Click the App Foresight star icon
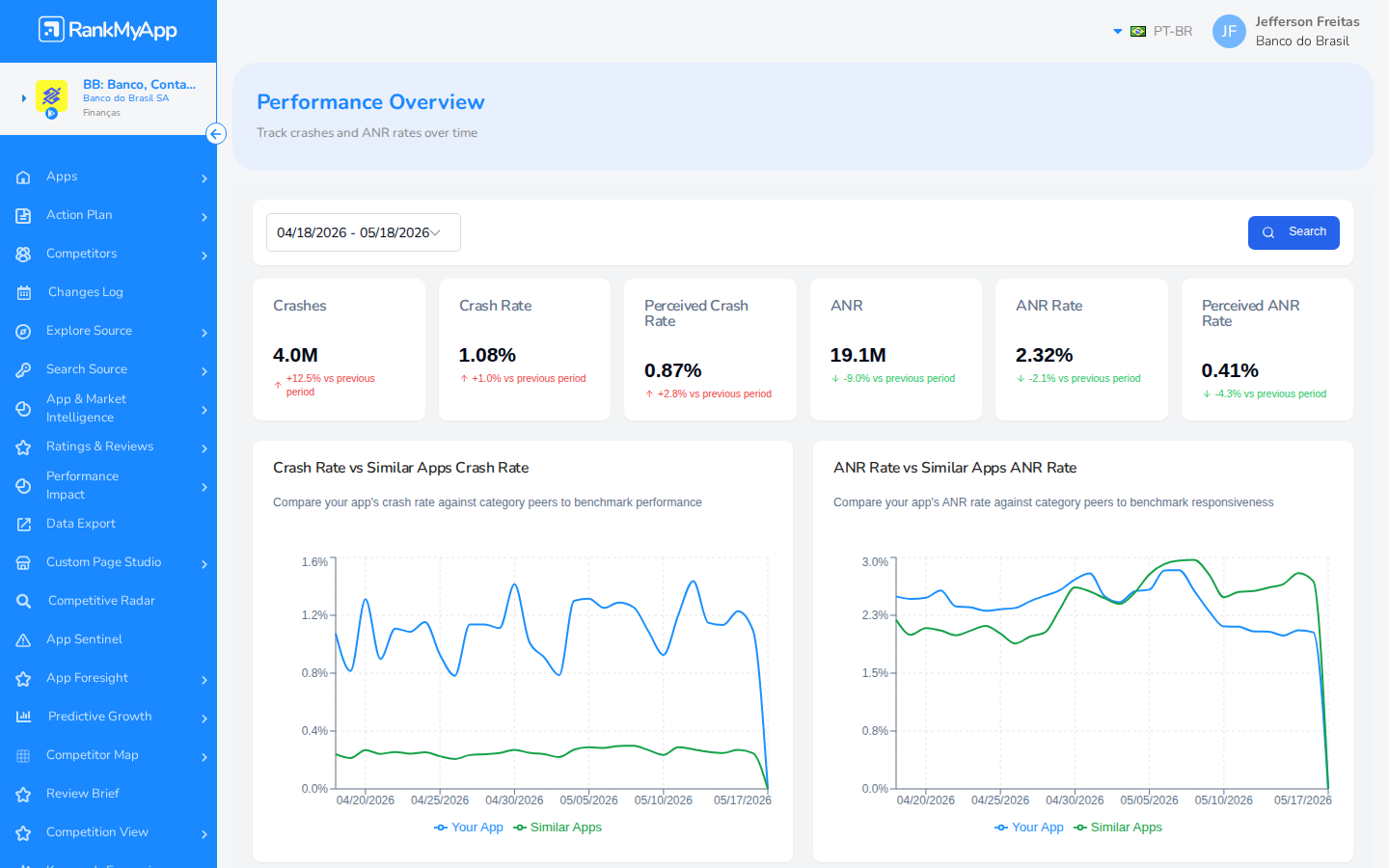 pyautogui.click(x=24, y=679)
